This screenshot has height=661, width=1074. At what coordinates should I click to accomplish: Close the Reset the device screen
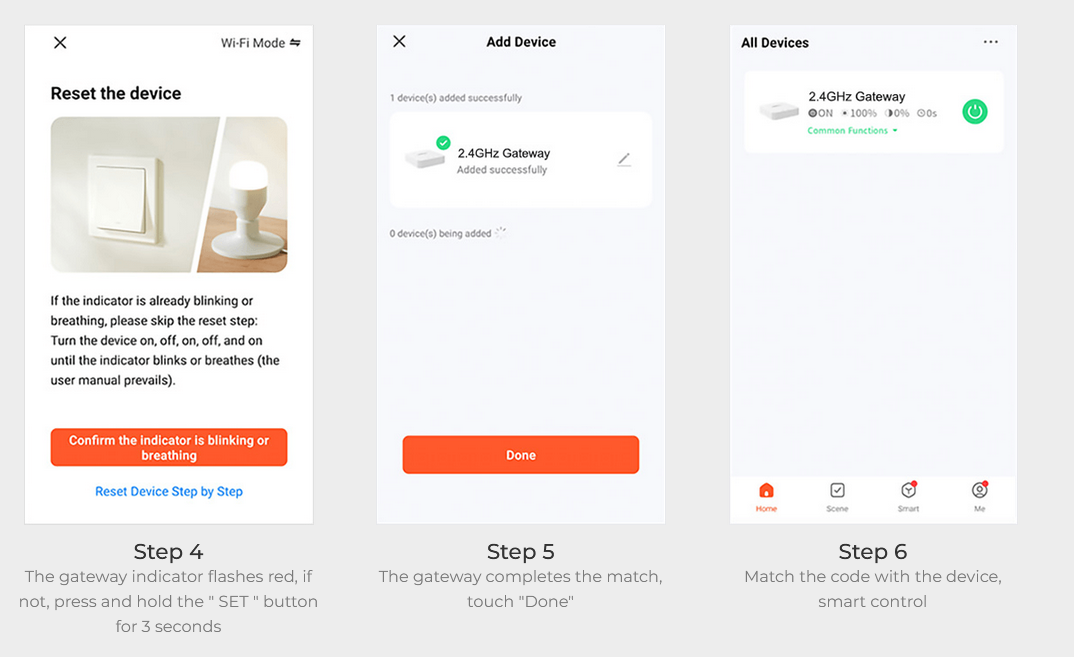pyautogui.click(x=60, y=42)
